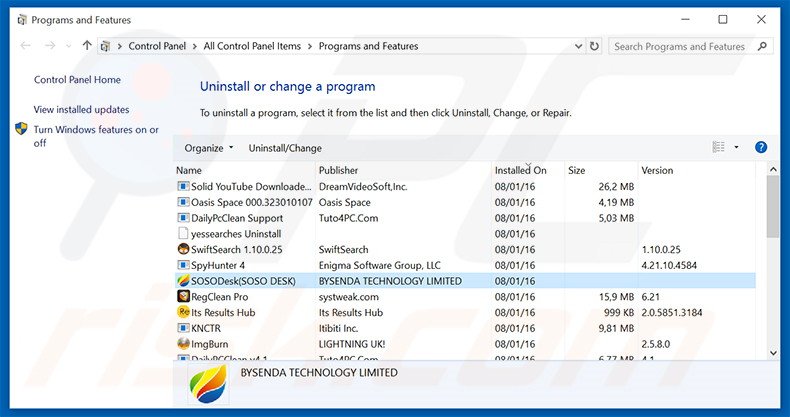790x417 pixels.
Task: Click the RegClean Pro program icon
Action: pos(183,297)
